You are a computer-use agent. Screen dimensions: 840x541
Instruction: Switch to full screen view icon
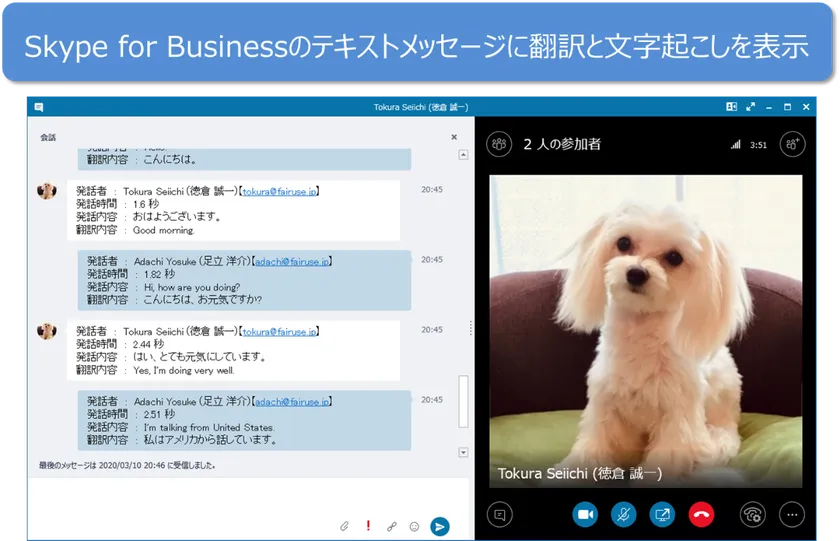click(x=751, y=107)
